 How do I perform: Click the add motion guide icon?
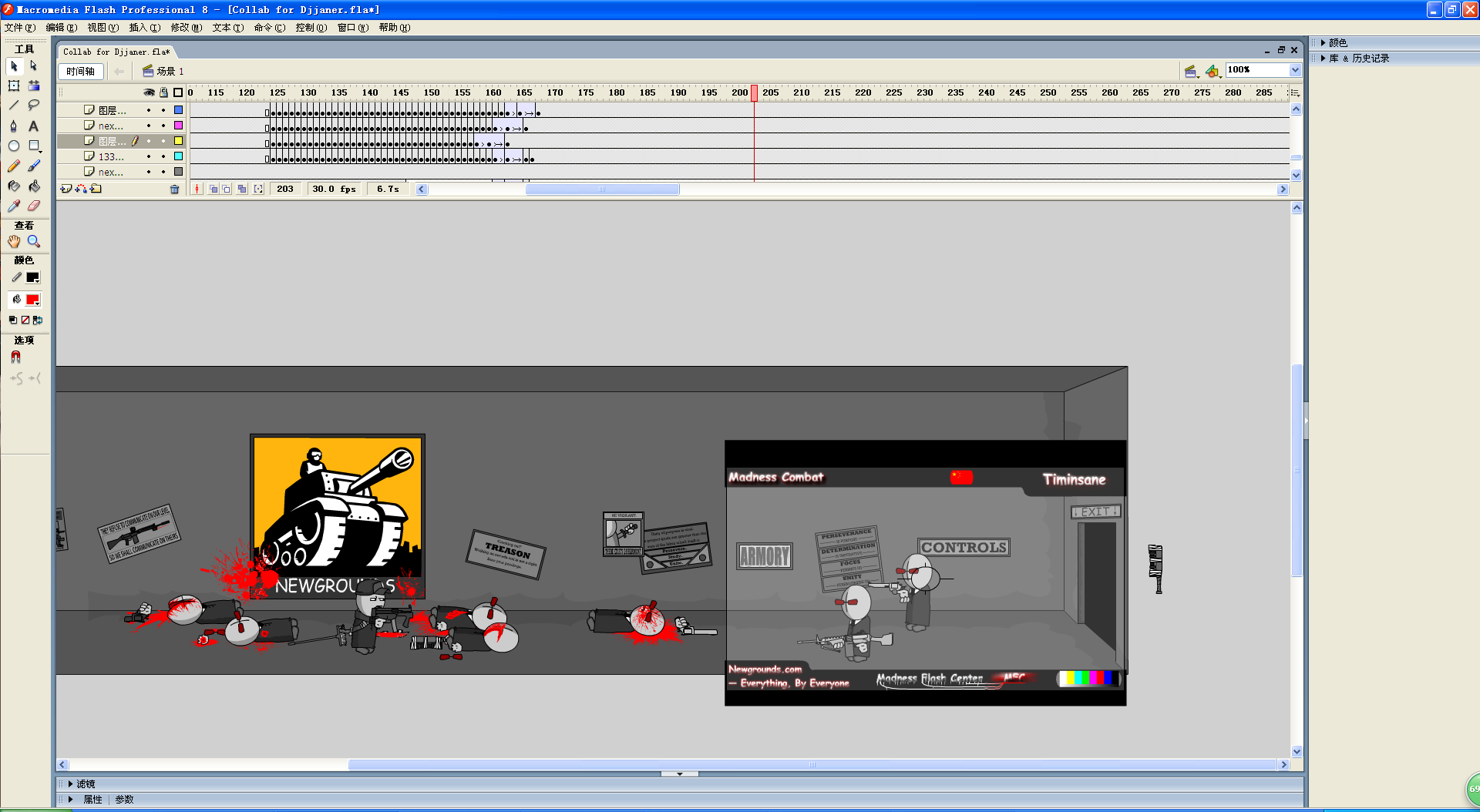point(81,189)
